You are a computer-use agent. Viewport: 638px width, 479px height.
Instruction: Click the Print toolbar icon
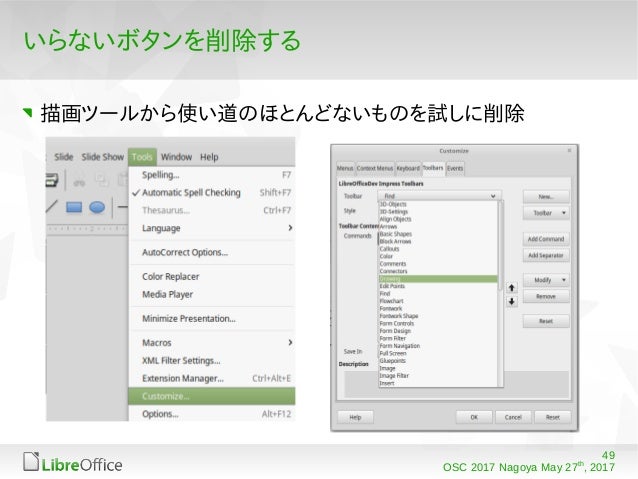[52, 179]
